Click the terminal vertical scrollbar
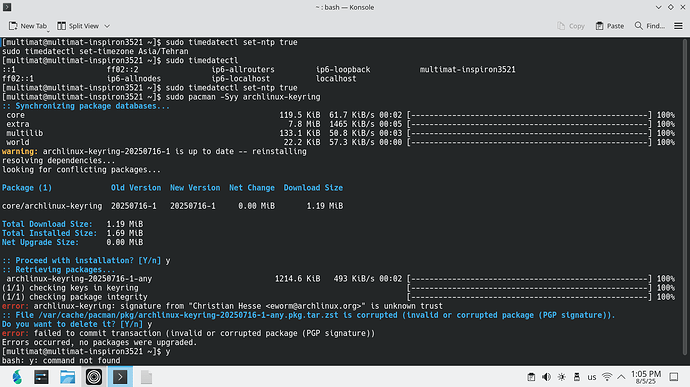This screenshot has width=690, height=387. pos(685,196)
